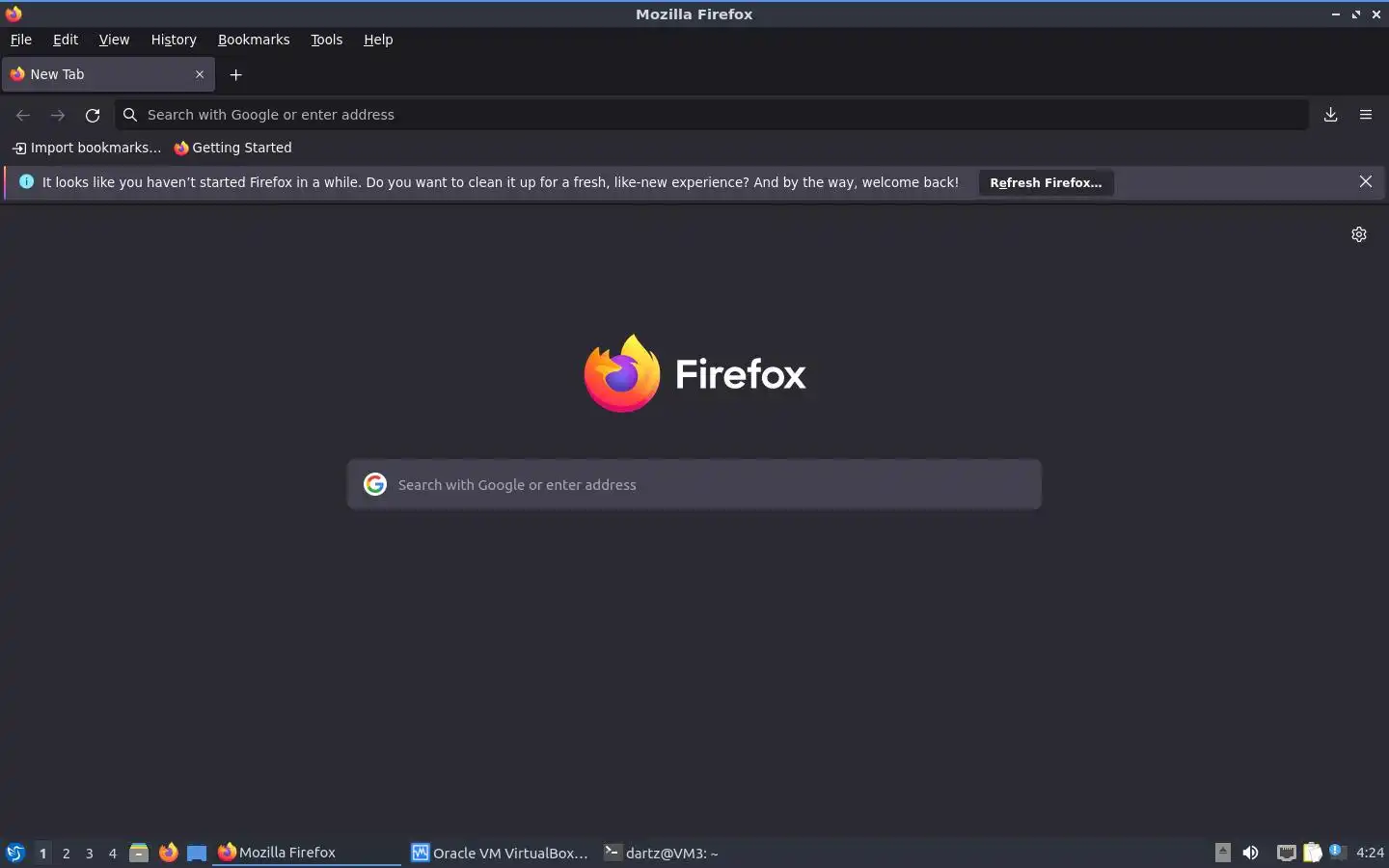Select the New Tab tab
1389x868 pixels.
[108, 74]
